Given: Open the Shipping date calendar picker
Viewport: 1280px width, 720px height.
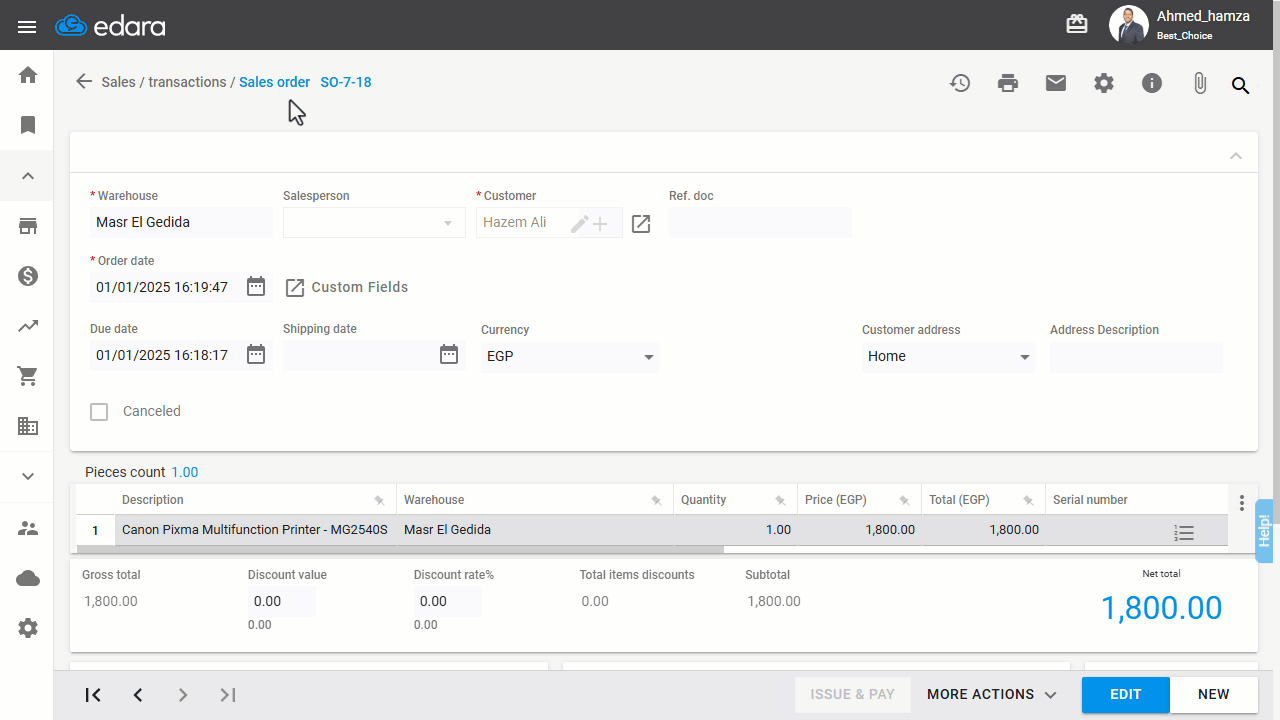Looking at the screenshot, I should [449, 355].
